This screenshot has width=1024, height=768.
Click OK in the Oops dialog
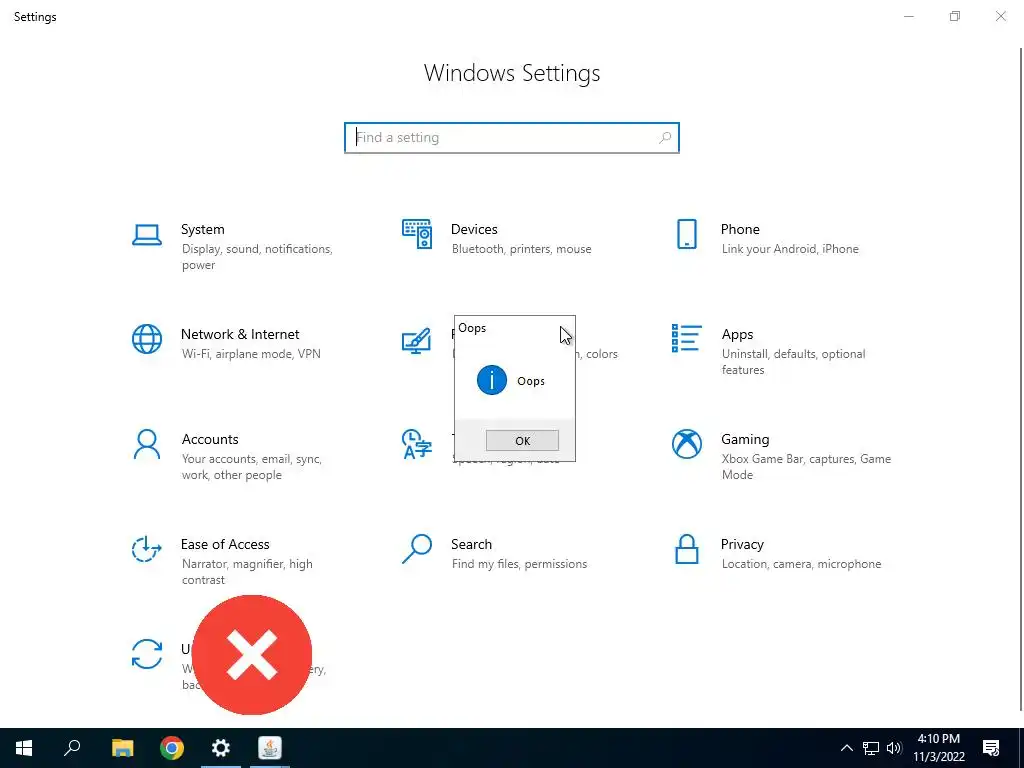522,441
